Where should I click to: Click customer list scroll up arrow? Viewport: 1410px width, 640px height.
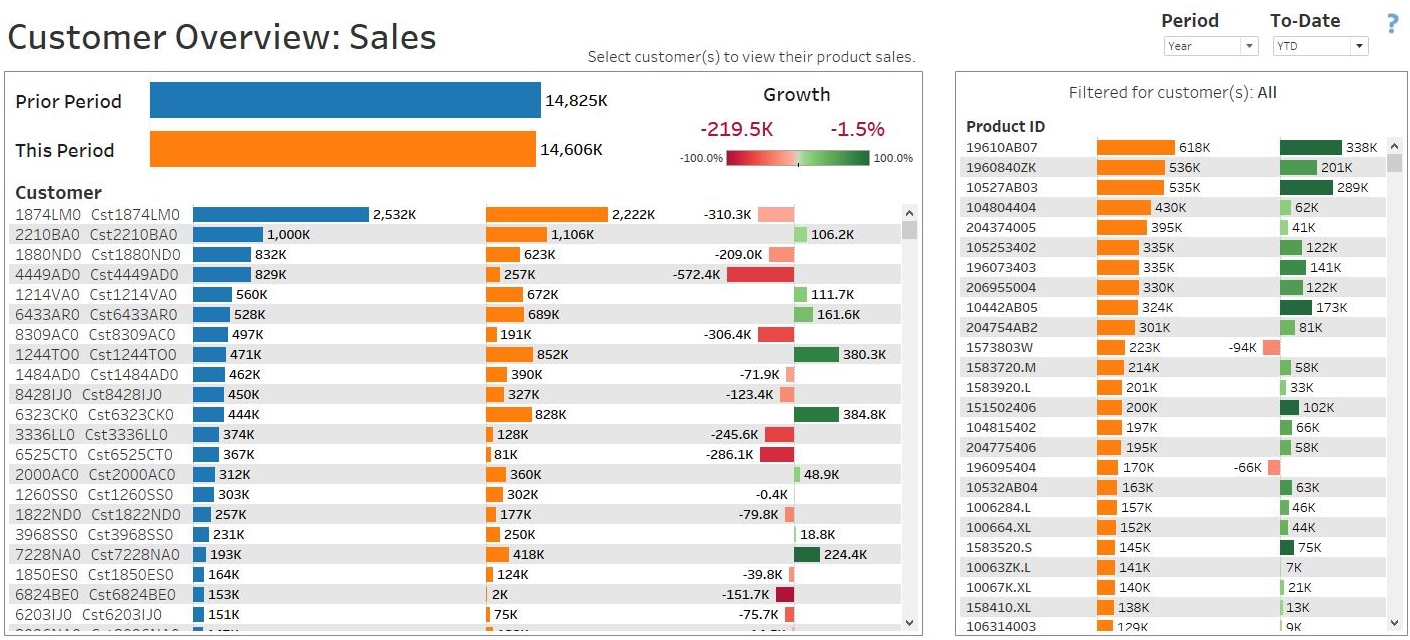(x=909, y=212)
